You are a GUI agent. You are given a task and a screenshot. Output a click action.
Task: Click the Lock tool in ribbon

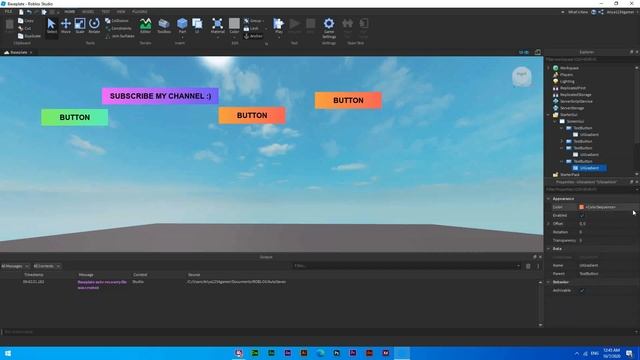tap(251, 28)
